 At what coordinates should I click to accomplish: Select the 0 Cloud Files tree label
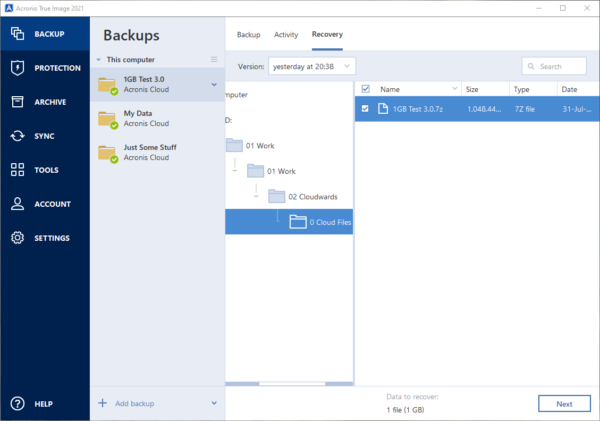point(330,222)
